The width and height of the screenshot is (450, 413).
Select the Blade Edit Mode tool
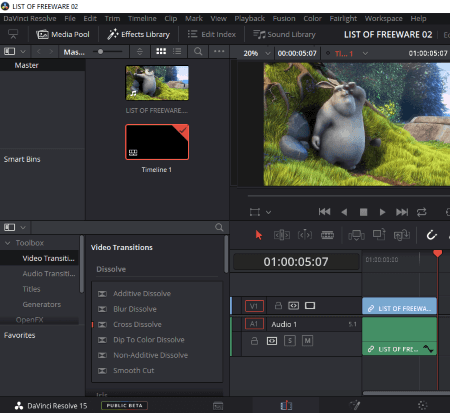327,235
